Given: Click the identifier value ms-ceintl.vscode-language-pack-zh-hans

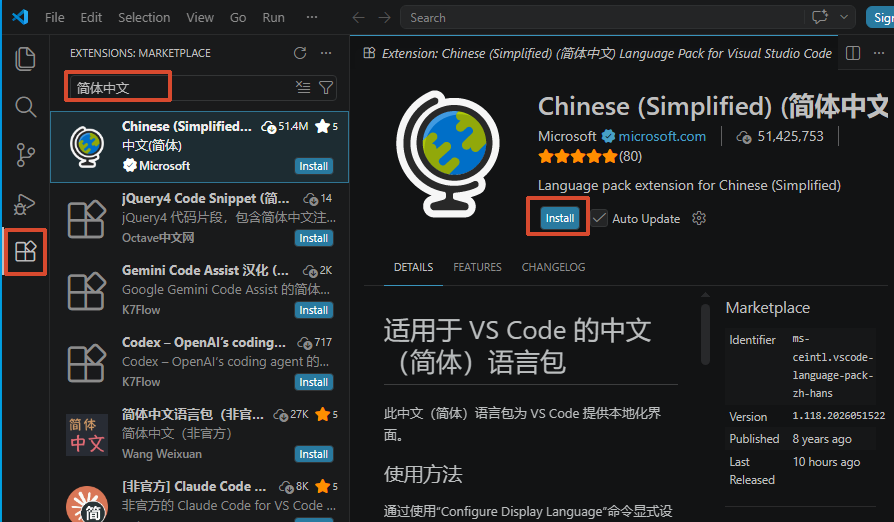Looking at the screenshot, I should click(832, 366).
